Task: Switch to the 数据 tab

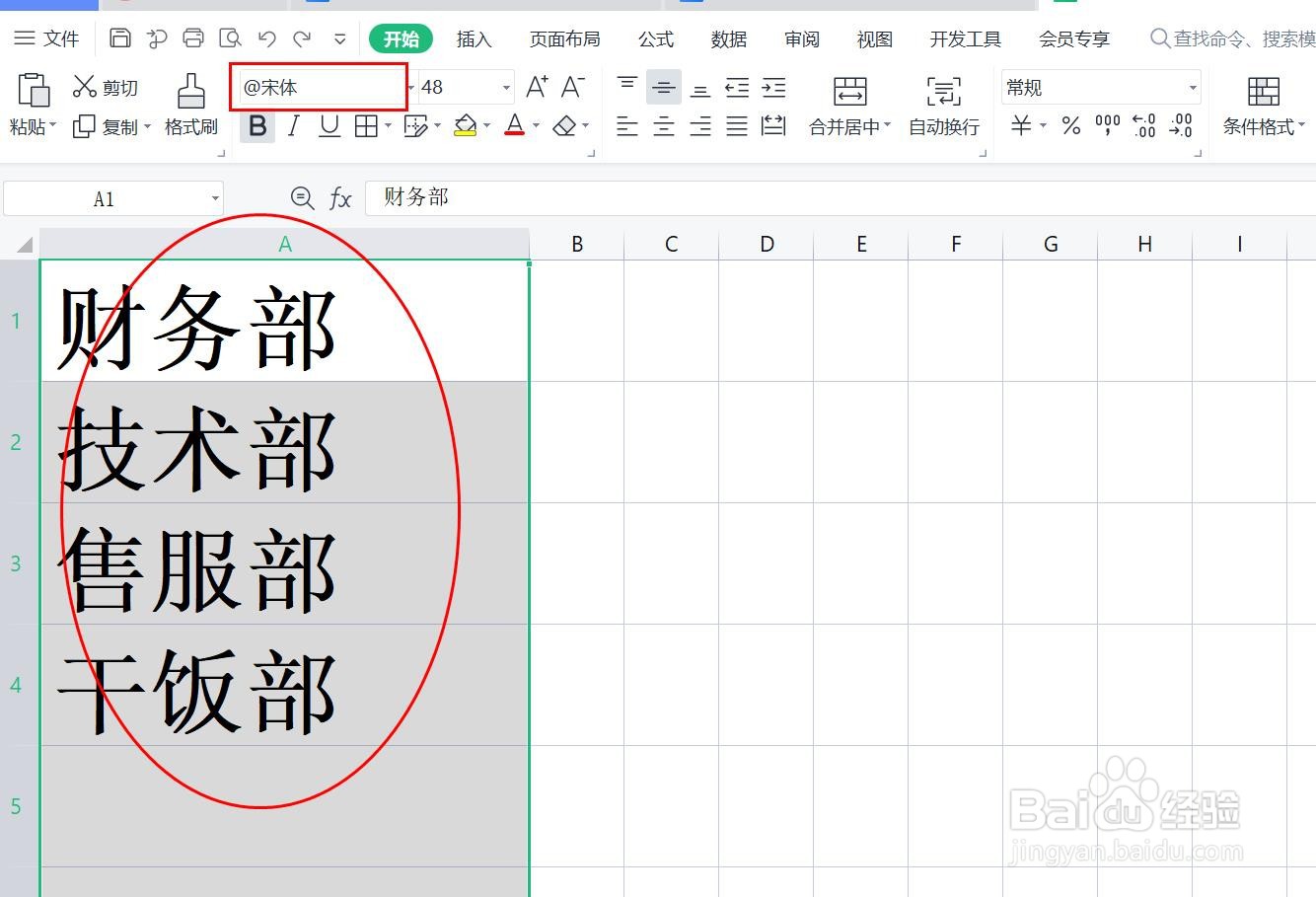Action: [728, 38]
